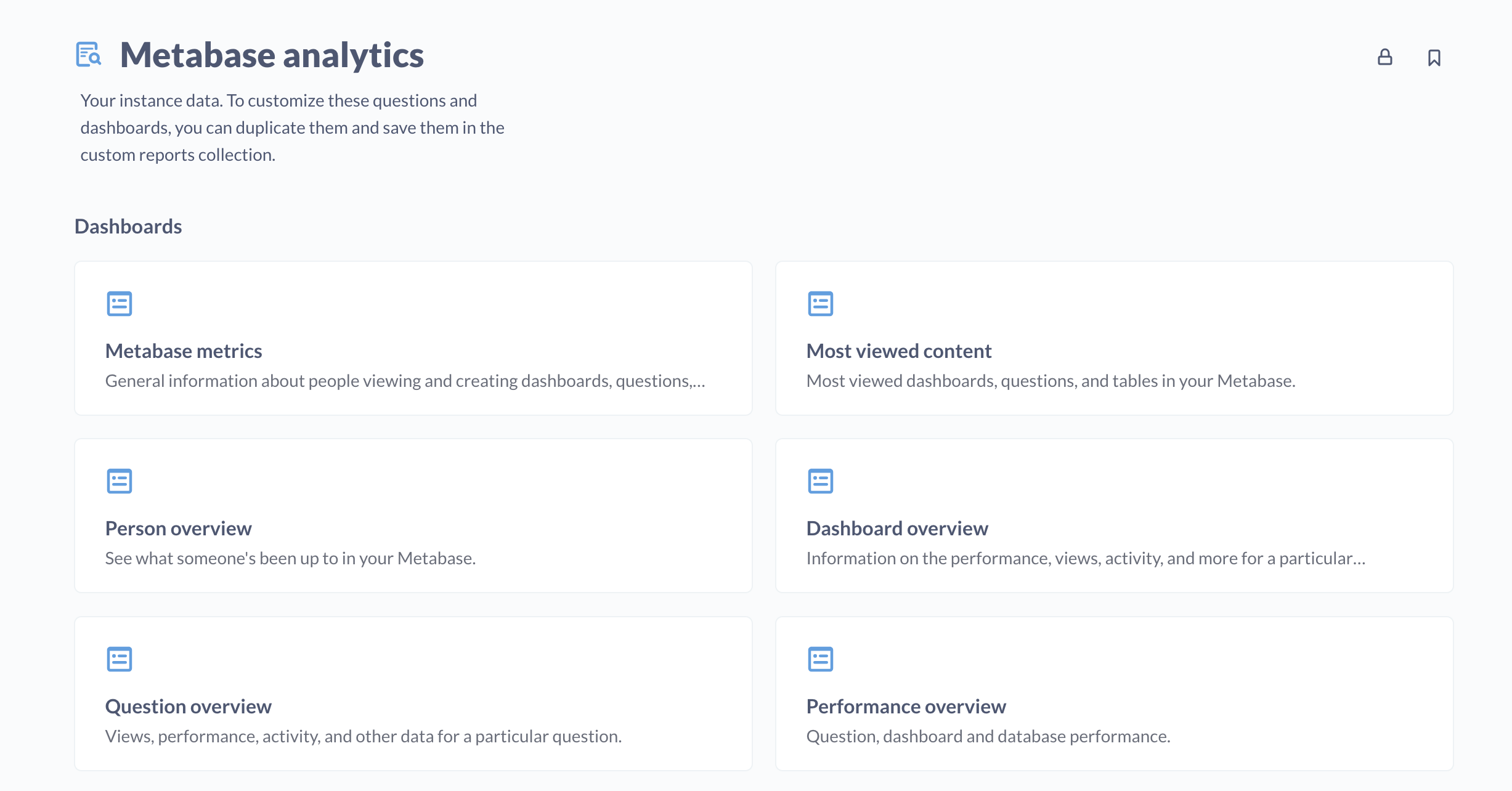Select the Performance overview card
Viewport: 1512px width, 791px height.
pyautogui.click(x=1114, y=693)
